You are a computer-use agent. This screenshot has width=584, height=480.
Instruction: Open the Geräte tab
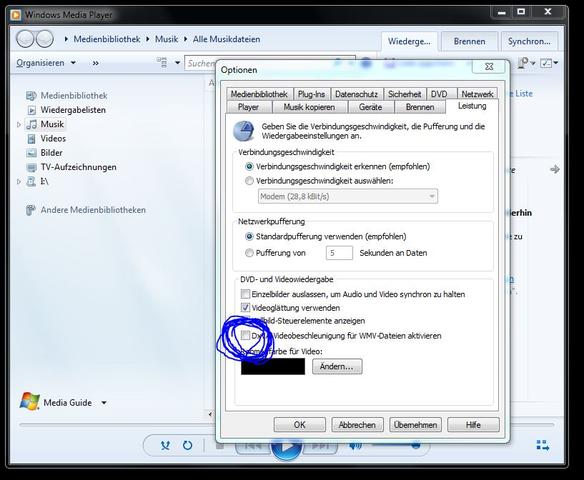[x=371, y=107]
